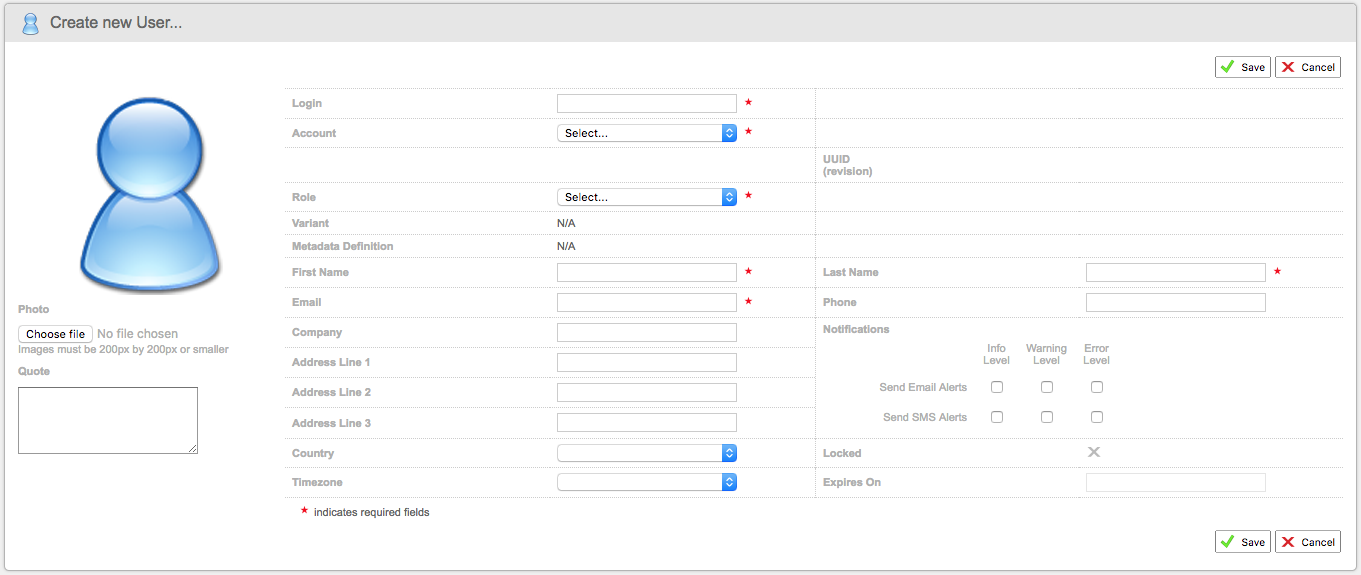Click the top Cancel button
This screenshot has width=1361, height=575.
[x=1307, y=67]
